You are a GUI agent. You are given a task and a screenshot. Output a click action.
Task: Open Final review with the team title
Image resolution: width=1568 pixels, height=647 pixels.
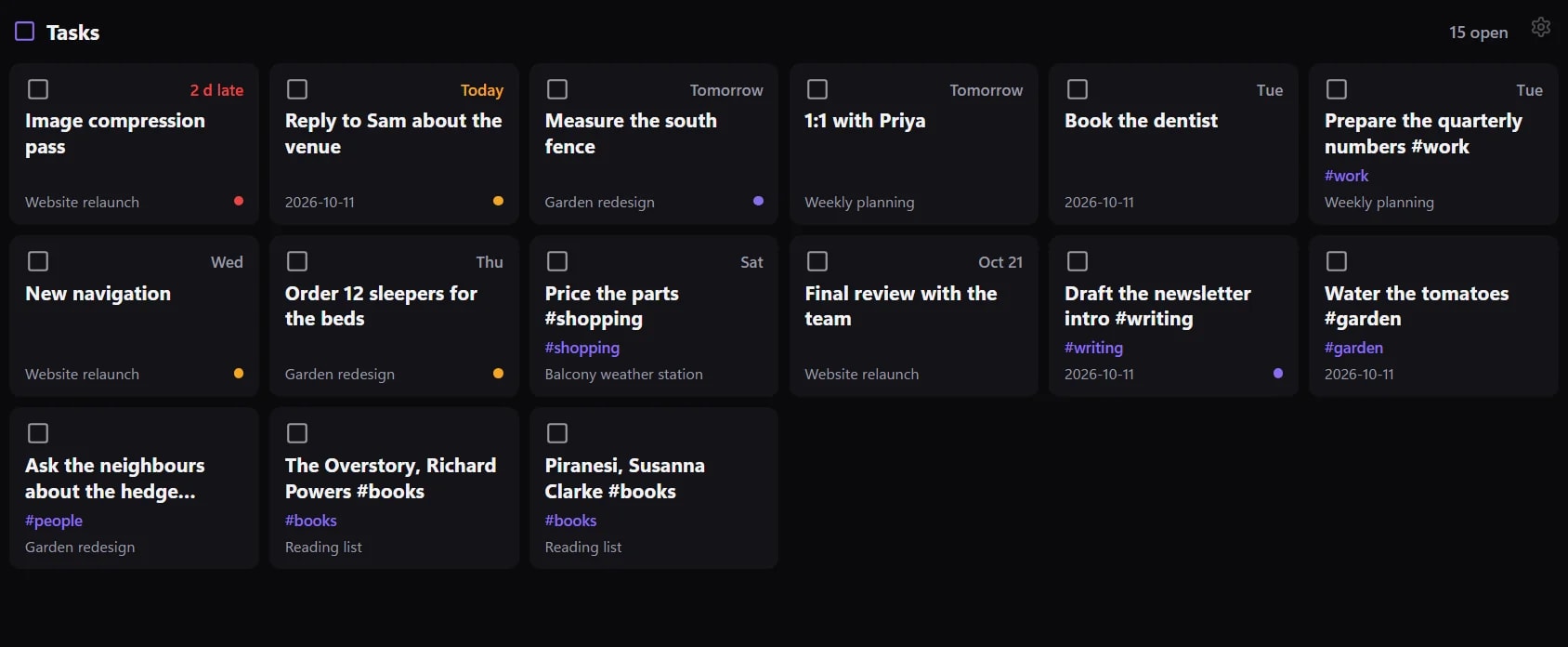(901, 306)
